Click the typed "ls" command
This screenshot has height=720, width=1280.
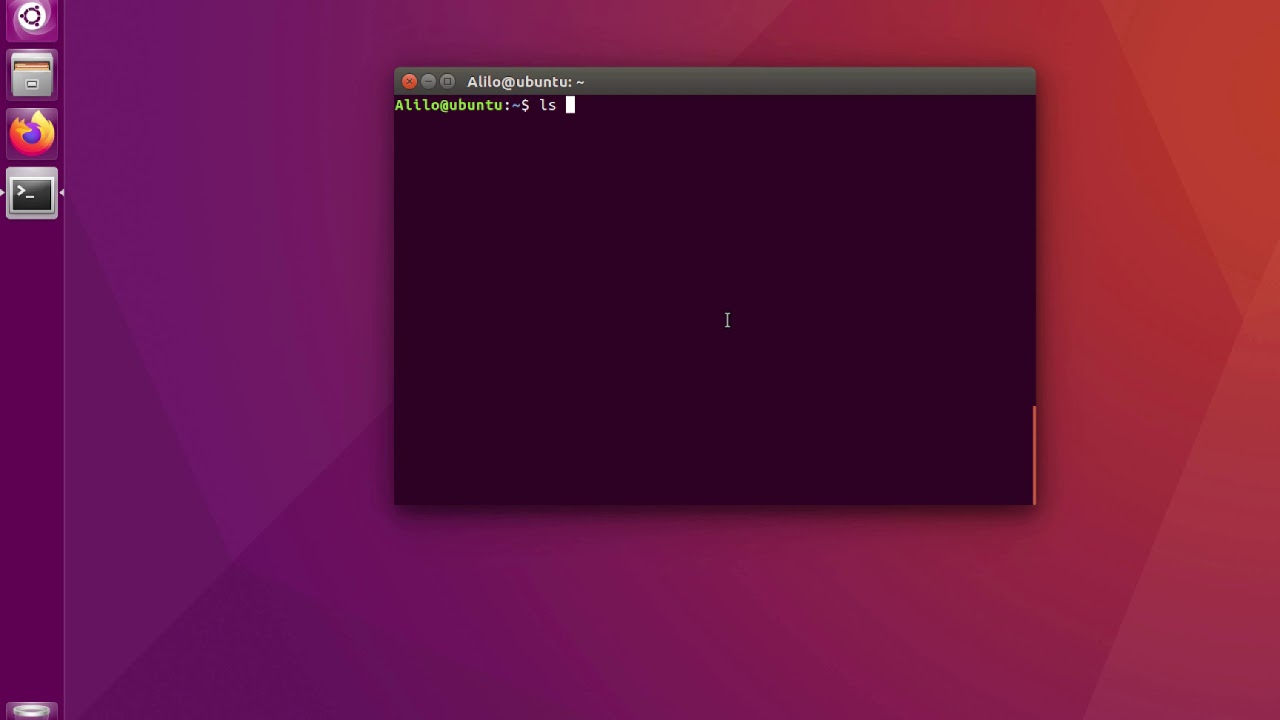tap(547, 105)
